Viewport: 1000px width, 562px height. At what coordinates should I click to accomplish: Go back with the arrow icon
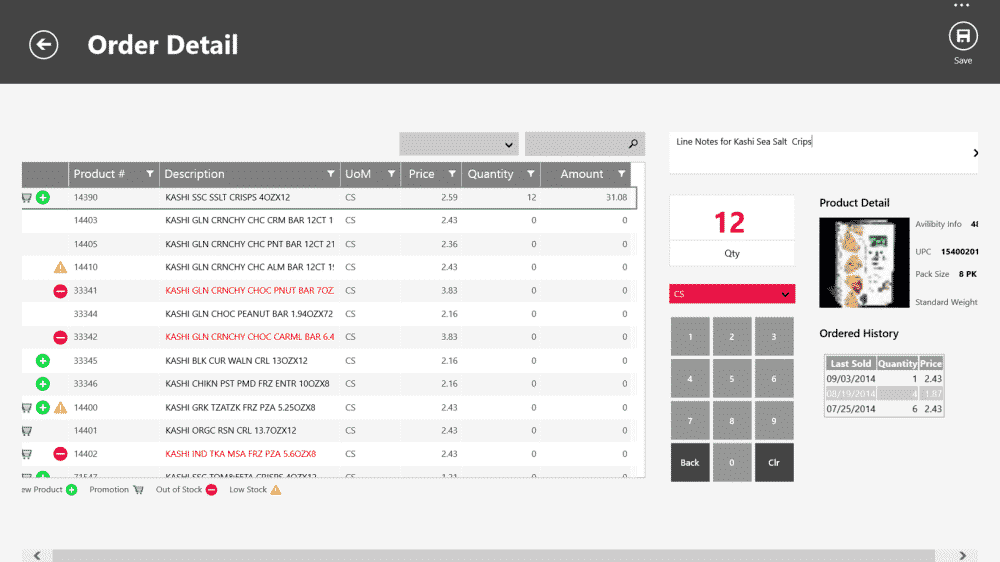[x=43, y=45]
